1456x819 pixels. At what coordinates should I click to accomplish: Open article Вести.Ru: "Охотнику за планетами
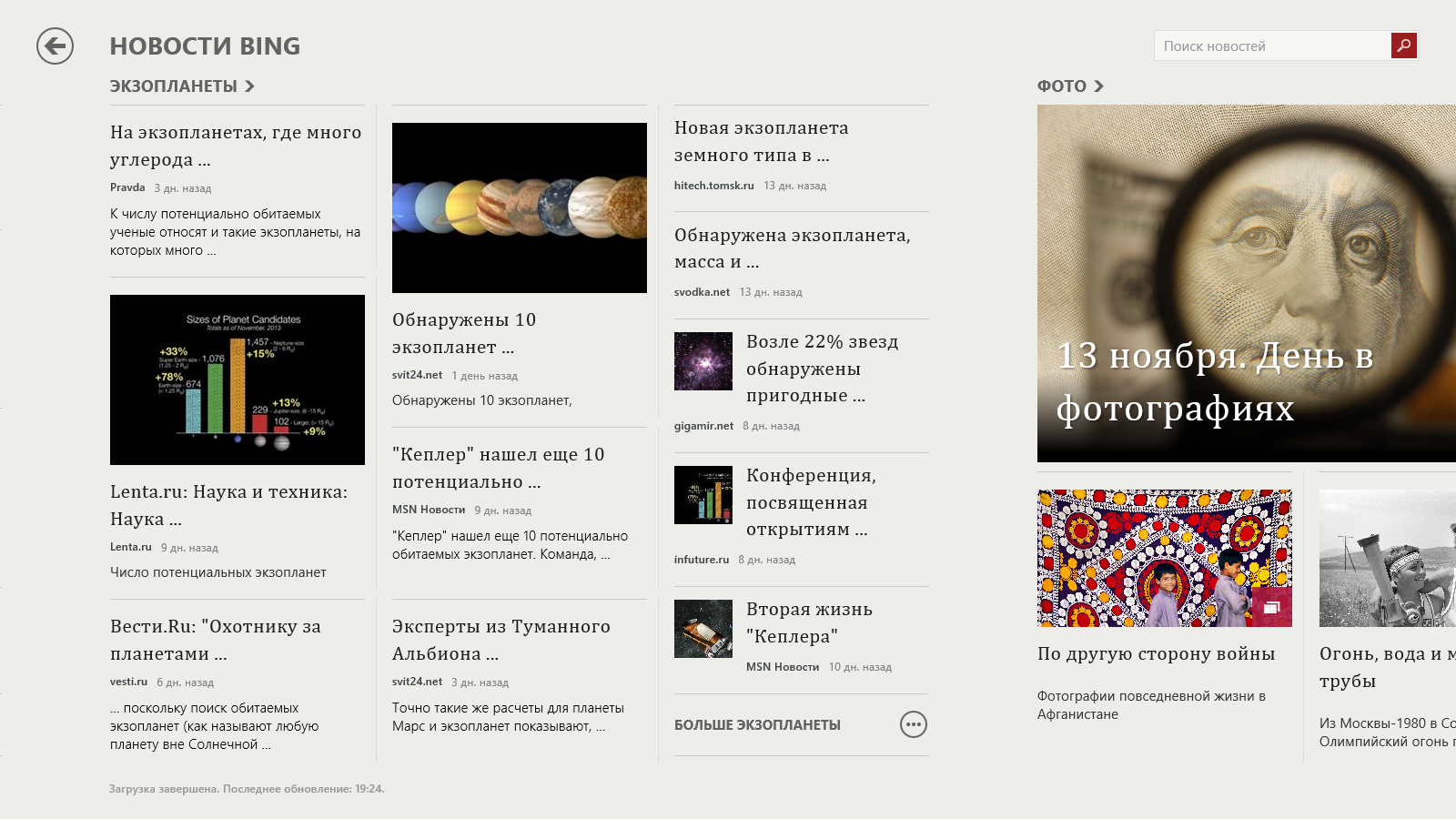pyautogui.click(x=216, y=640)
